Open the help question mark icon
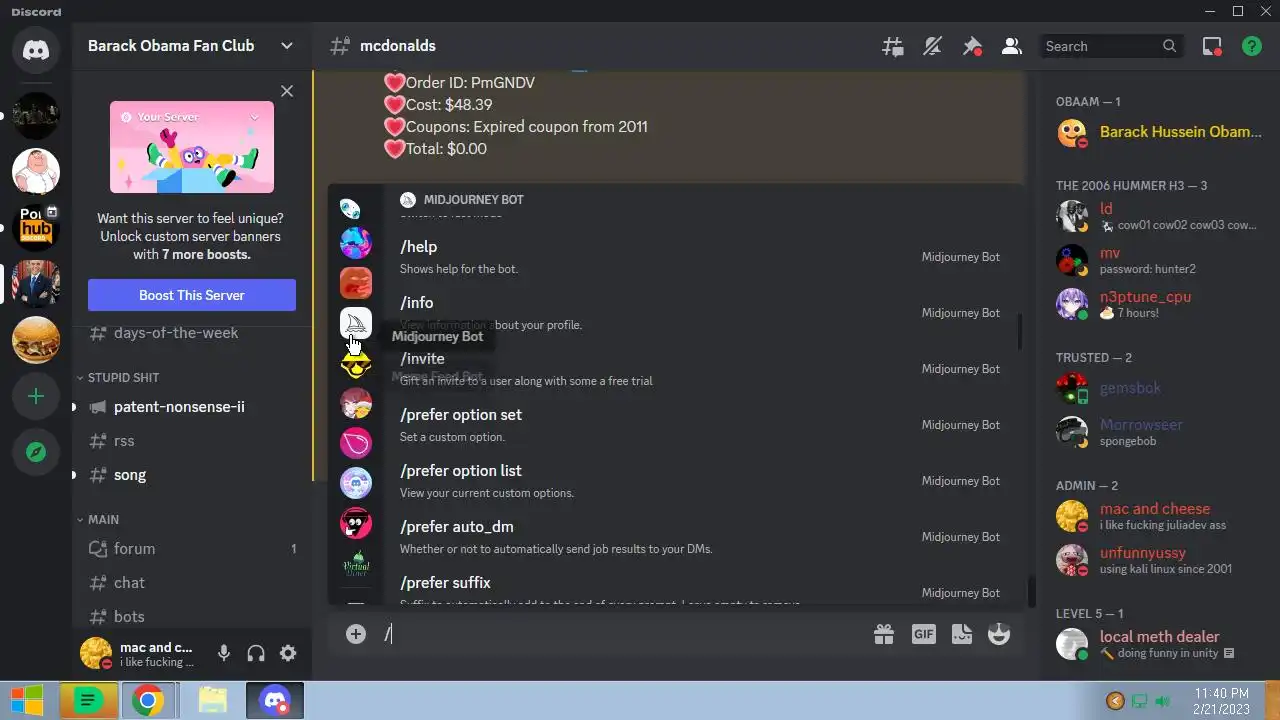 pos(1251,46)
